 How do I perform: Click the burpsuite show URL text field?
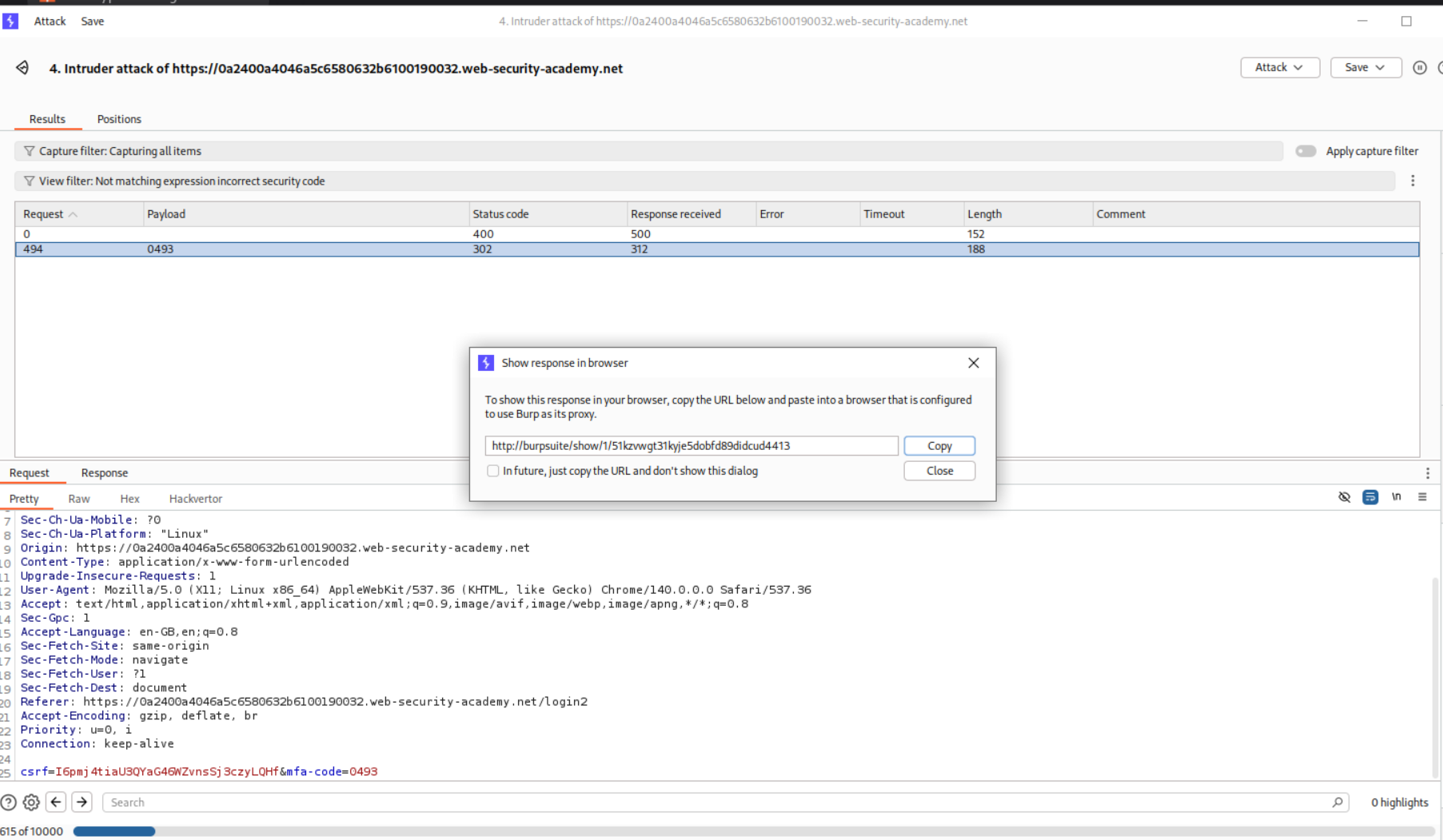(x=691, y=446)
